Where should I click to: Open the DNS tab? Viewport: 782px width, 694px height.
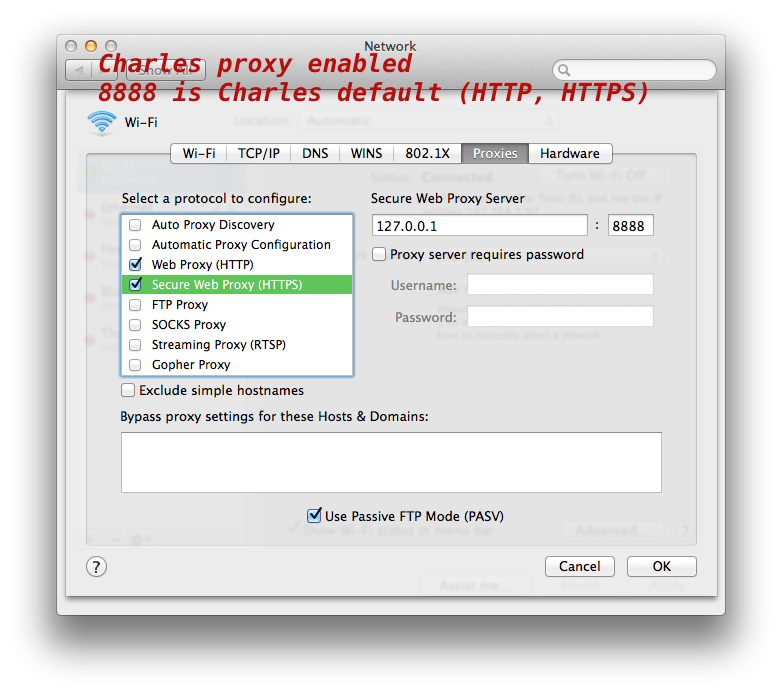(315, 153)
